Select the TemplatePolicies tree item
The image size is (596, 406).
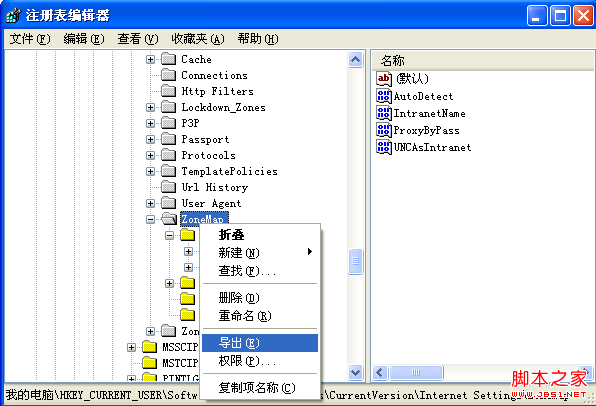(229, 171)
